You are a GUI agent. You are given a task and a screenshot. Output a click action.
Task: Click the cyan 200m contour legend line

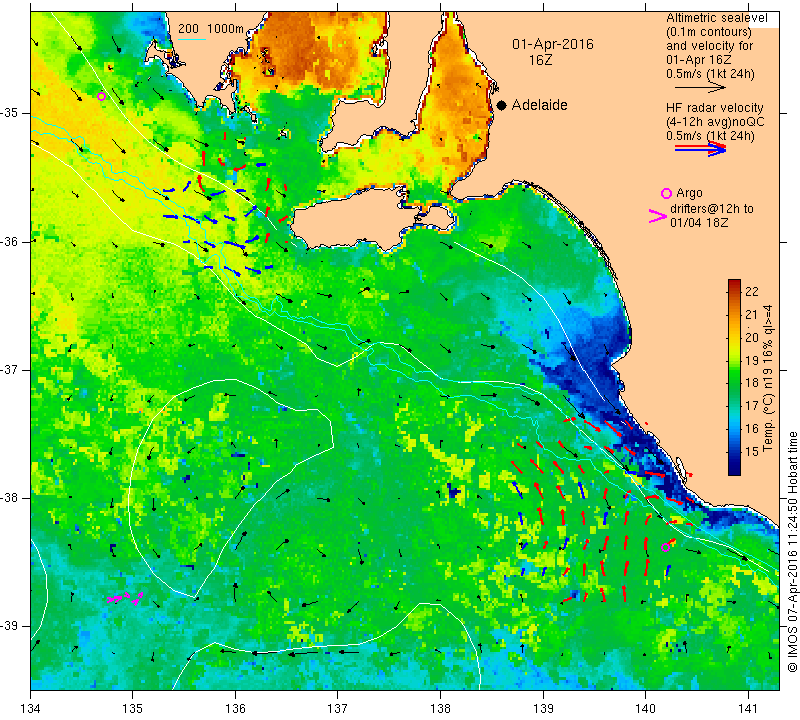pyautogui.click(x=191, y=39)
